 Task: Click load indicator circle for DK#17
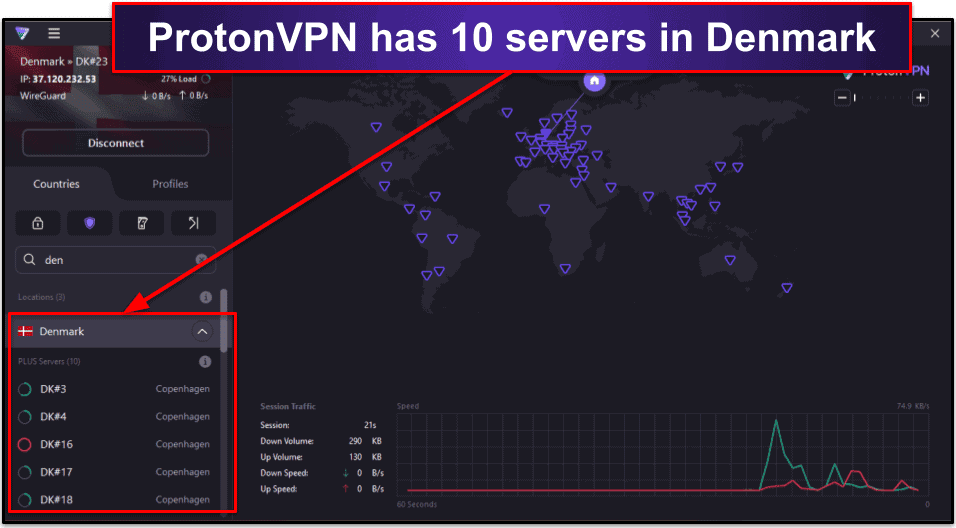(x=24, y=472)
